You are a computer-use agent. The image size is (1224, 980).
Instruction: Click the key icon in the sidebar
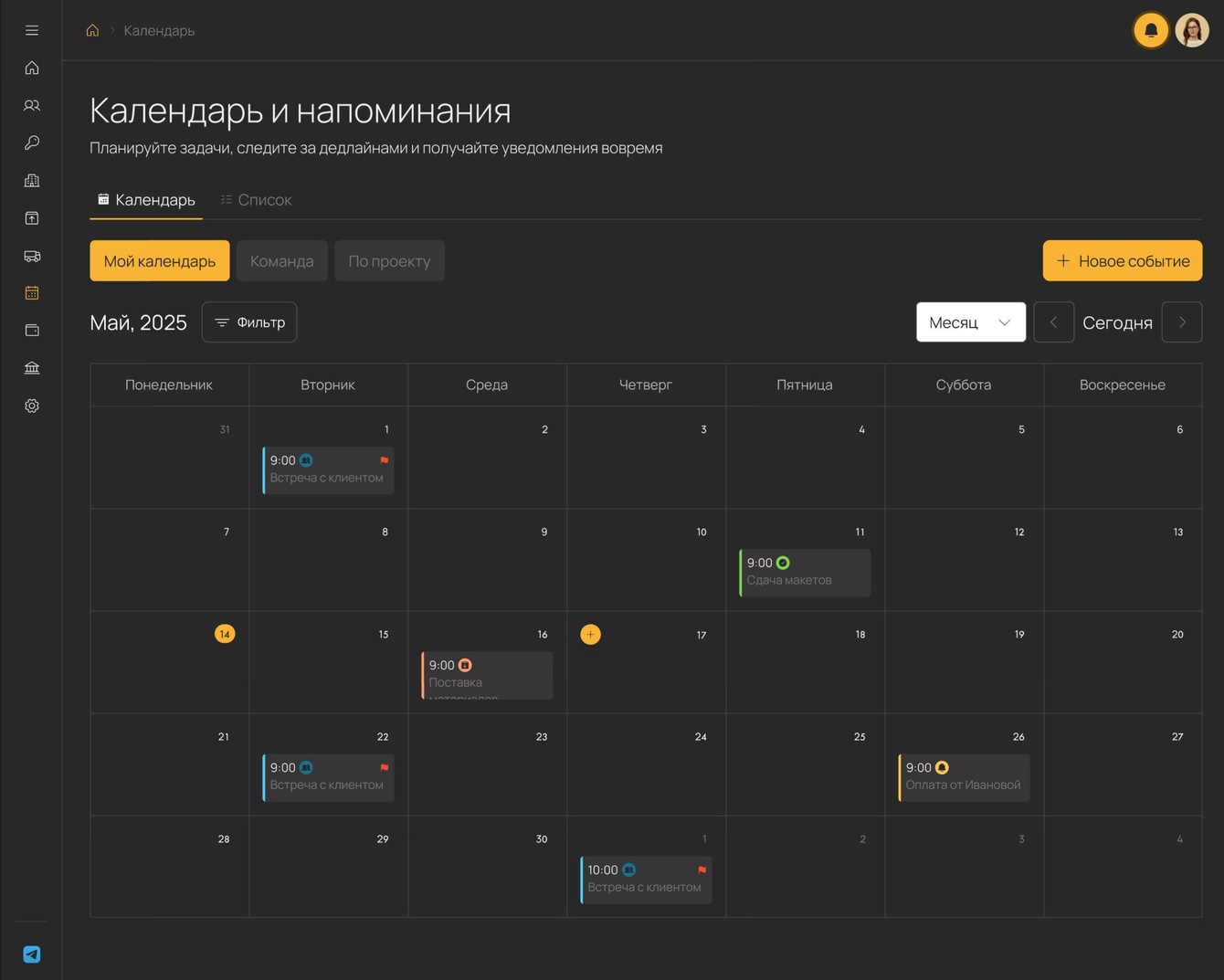(32, 142)
